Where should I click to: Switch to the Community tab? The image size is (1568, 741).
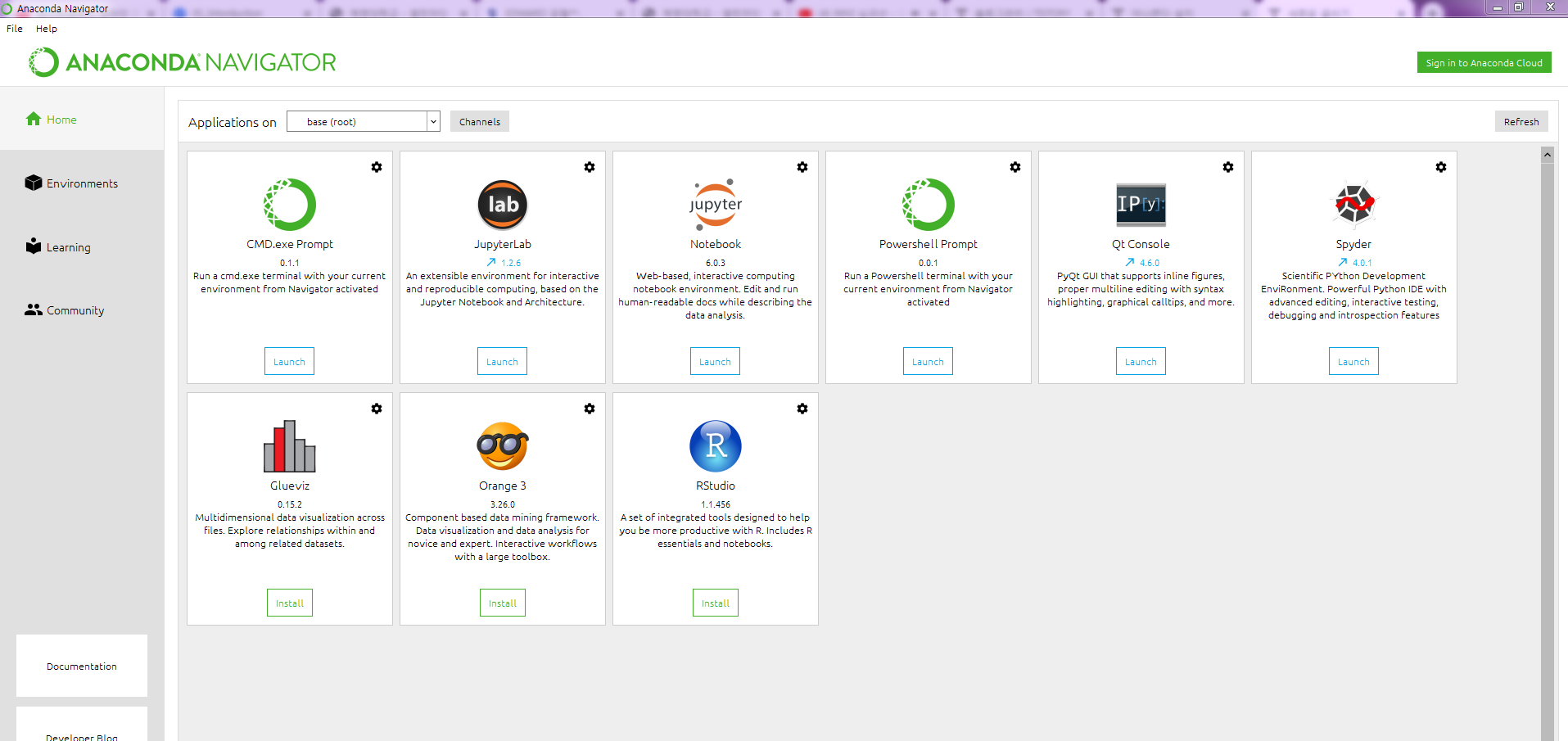click(82, 310)
